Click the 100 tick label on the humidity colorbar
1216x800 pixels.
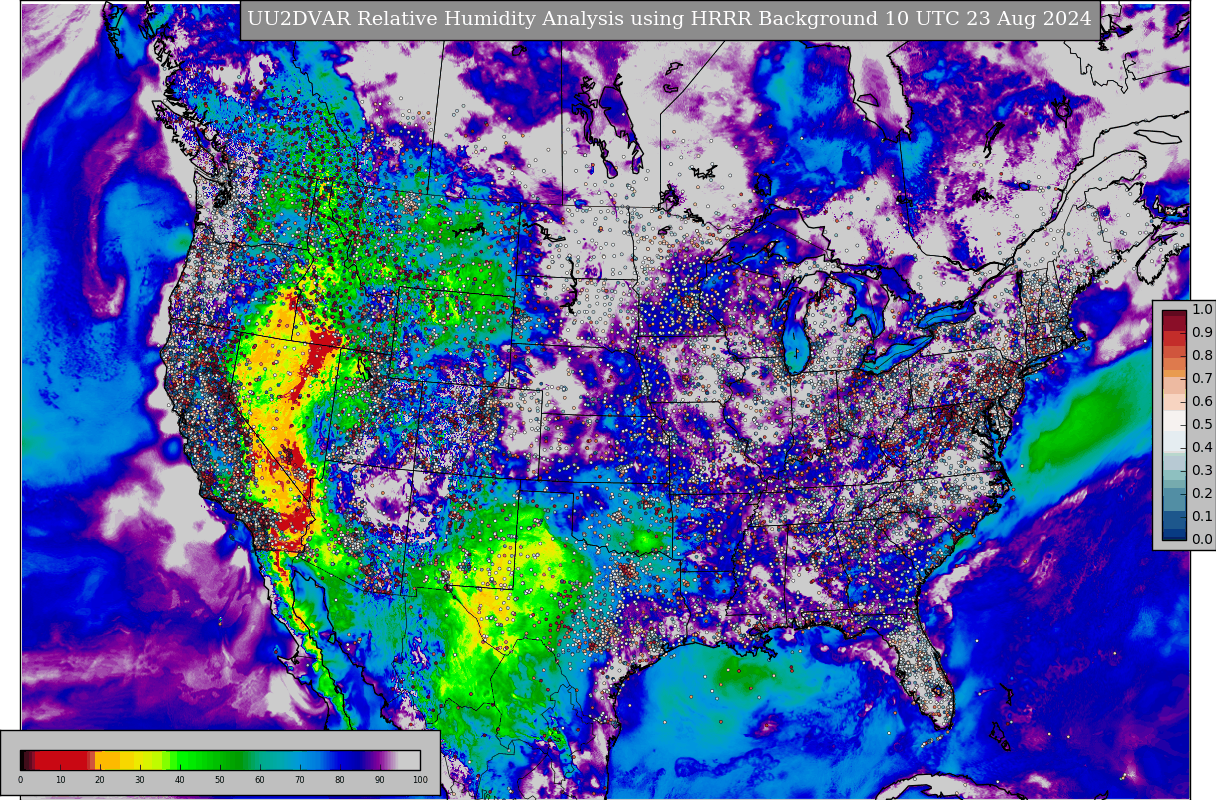[420, 780]
